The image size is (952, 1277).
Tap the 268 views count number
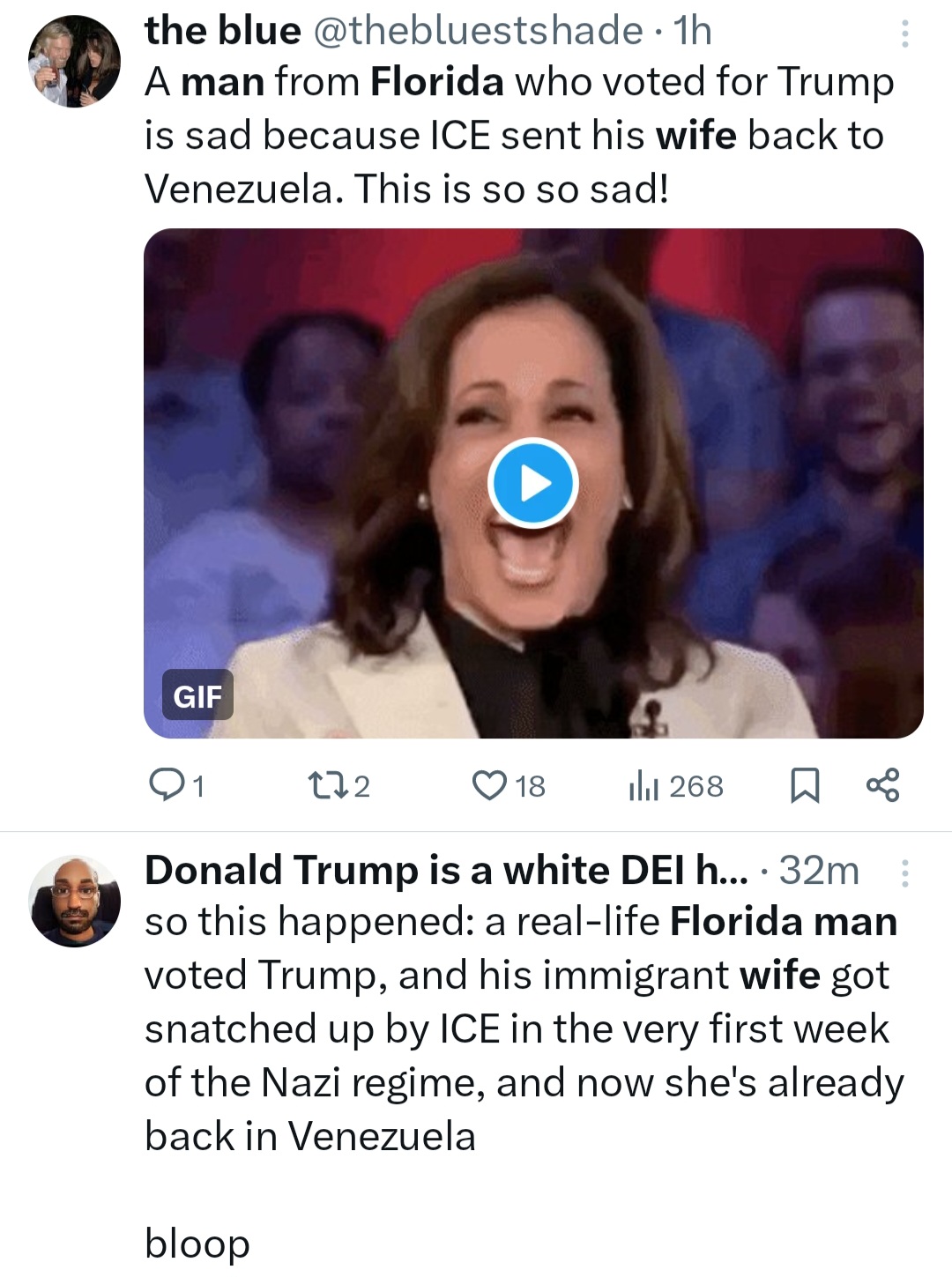click(695, 785)
